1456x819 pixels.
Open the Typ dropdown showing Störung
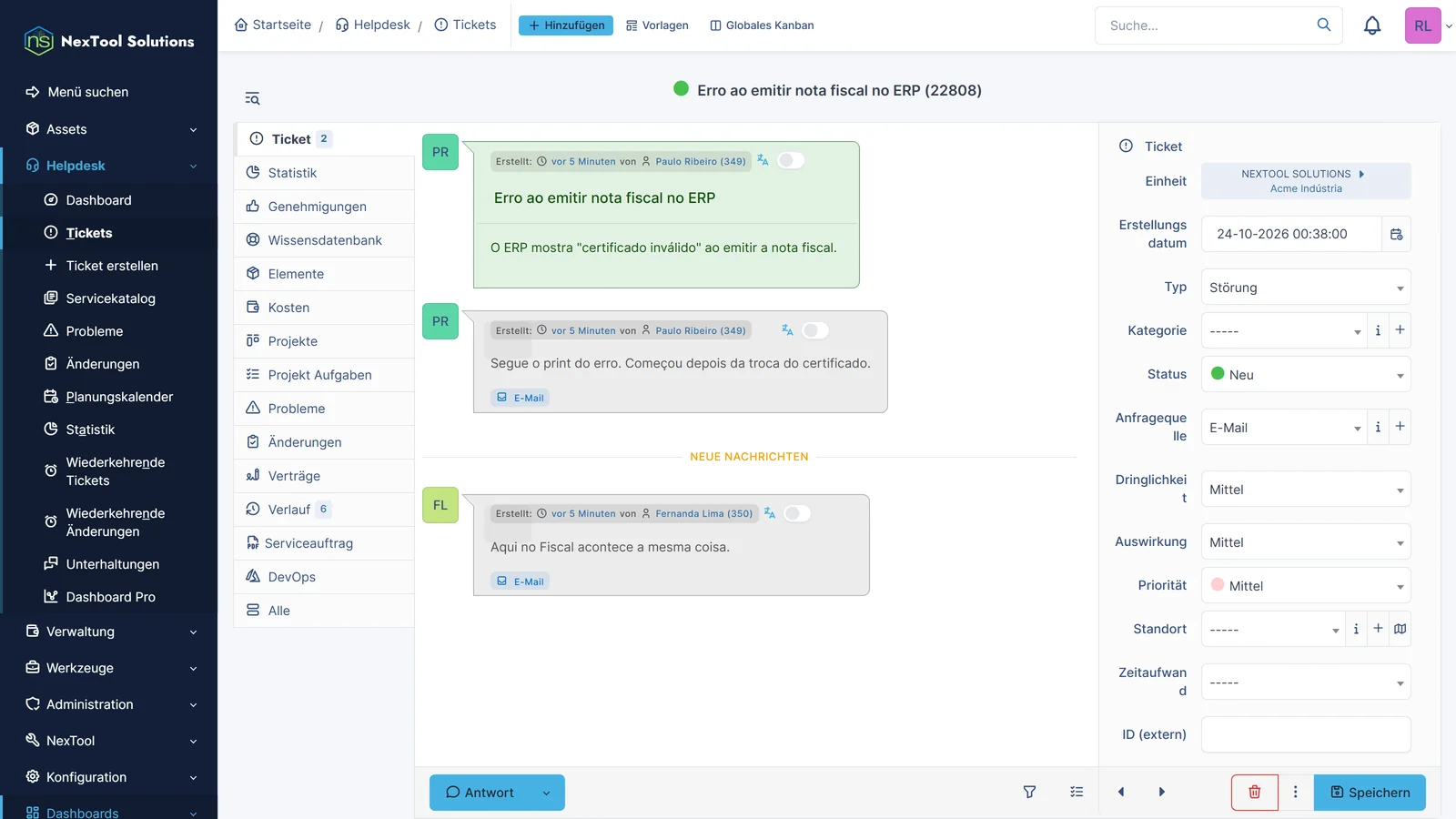click(1306, 288)
